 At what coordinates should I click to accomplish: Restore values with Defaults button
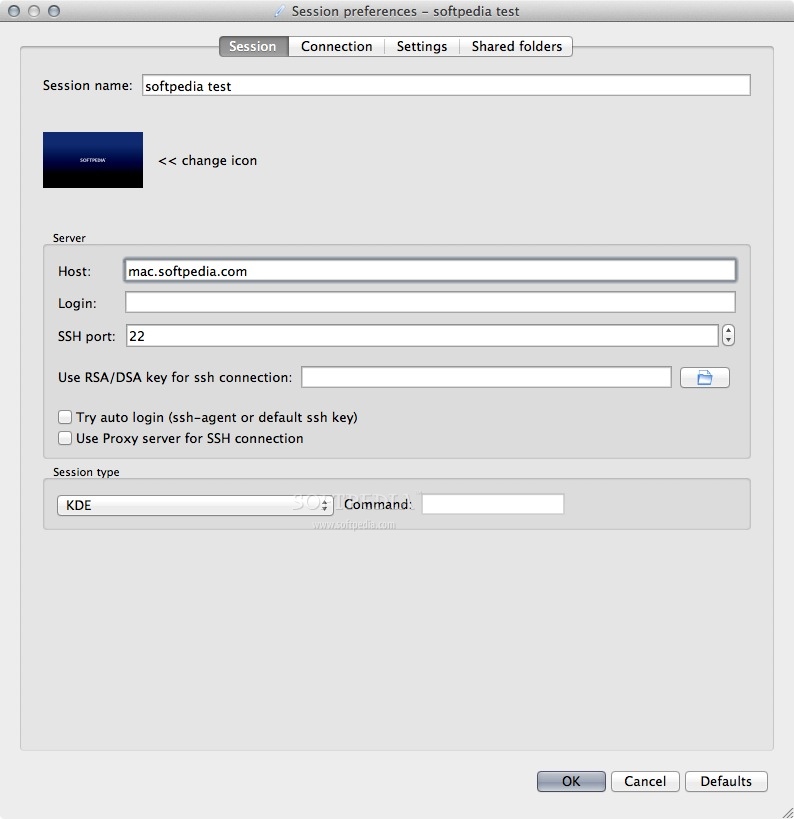tap(726, 781)
